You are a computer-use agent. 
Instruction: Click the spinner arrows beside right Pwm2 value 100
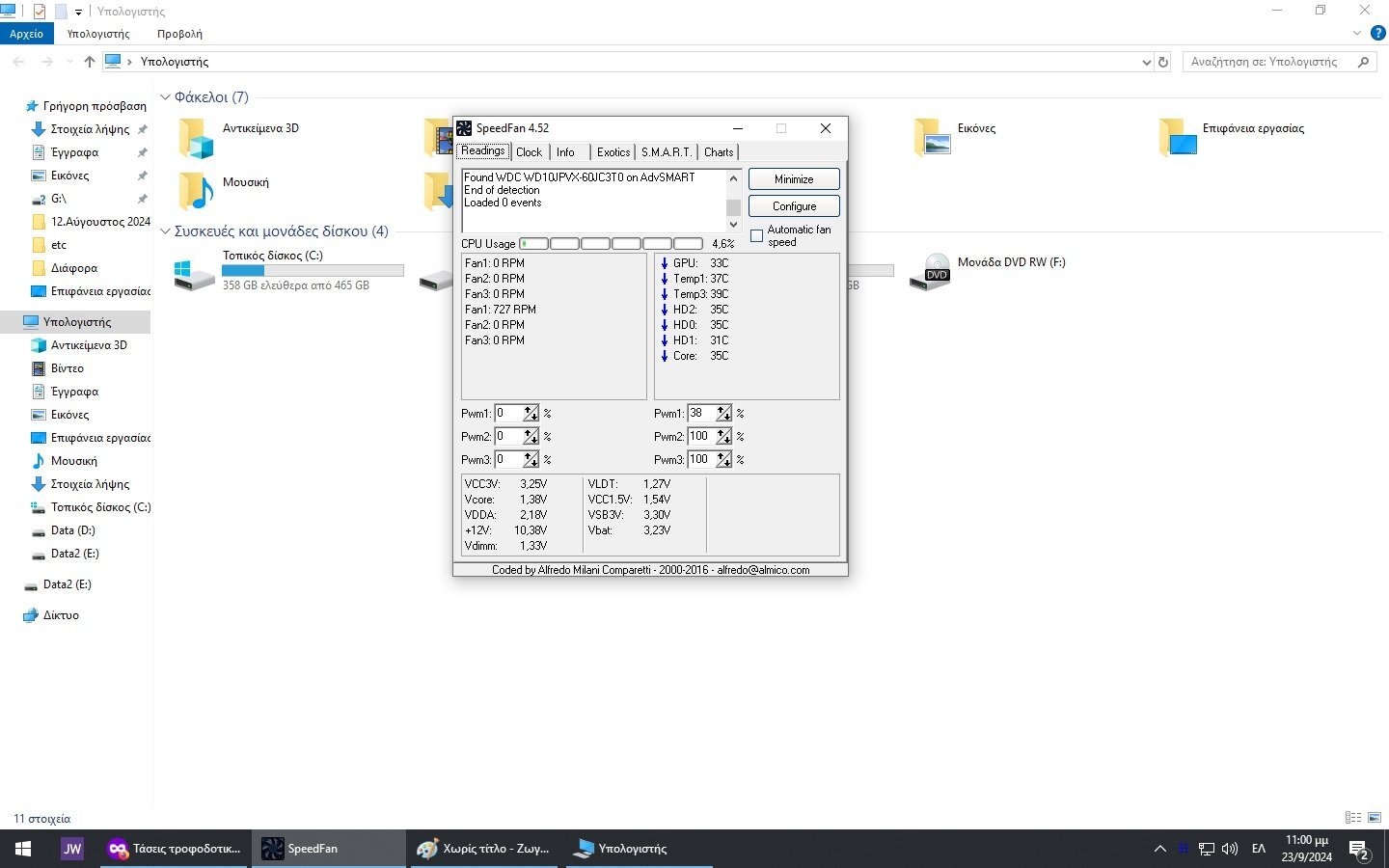pyautogui.click(x=724, y=436)
